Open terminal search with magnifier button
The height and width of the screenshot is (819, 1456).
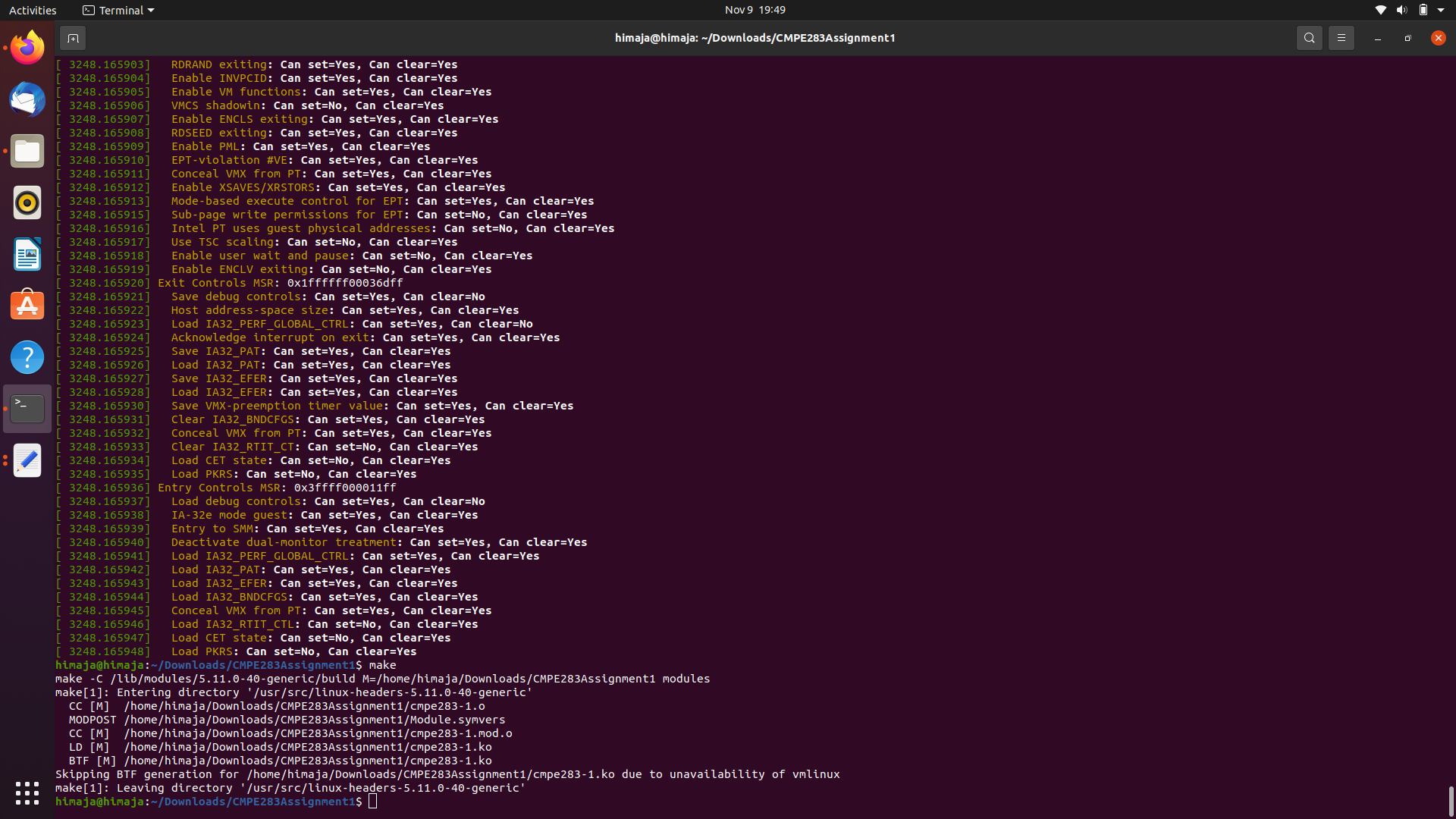(1309, 38)
